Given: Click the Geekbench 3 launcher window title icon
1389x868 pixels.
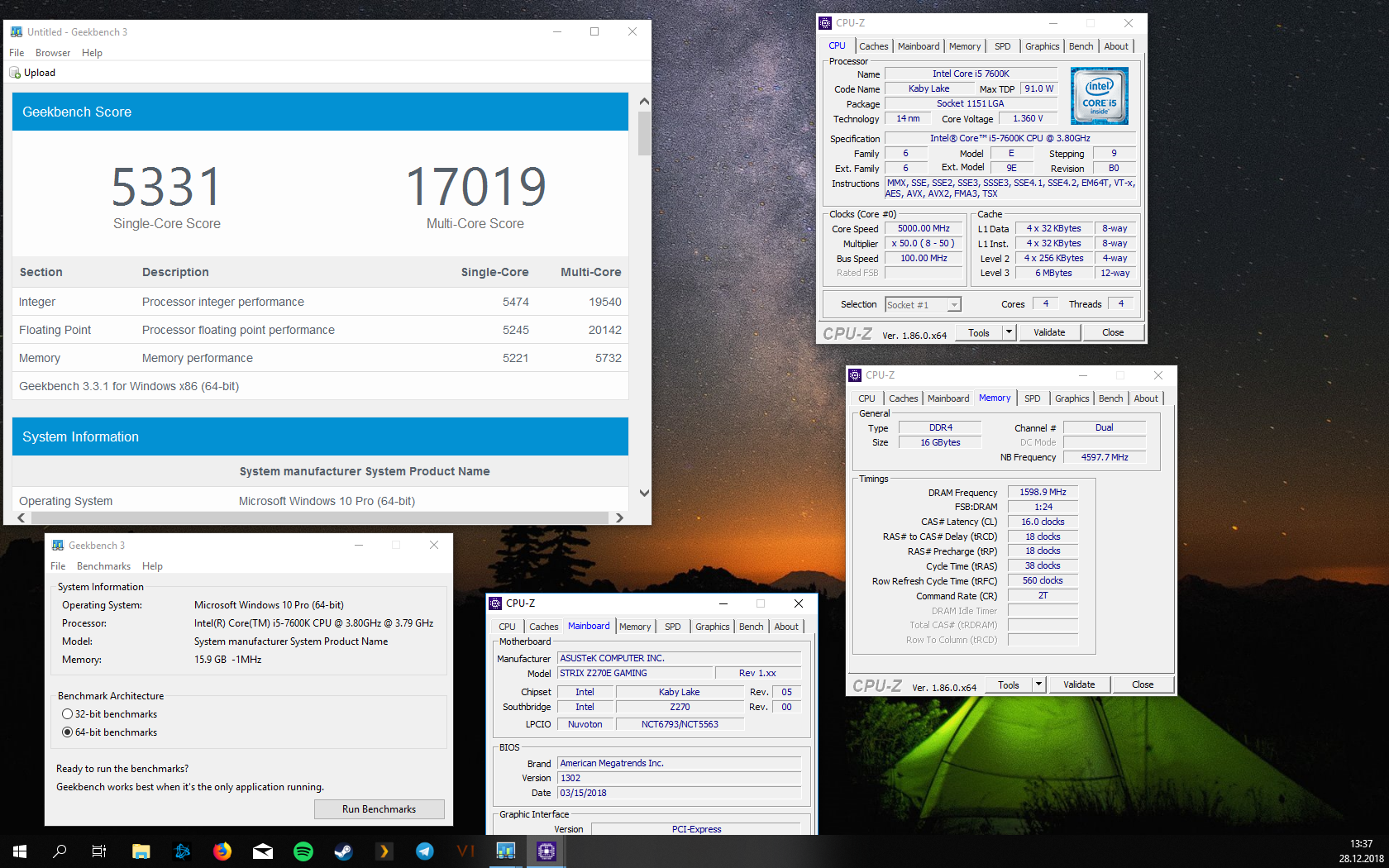Looking at the screenshot, I should point(58,546).
